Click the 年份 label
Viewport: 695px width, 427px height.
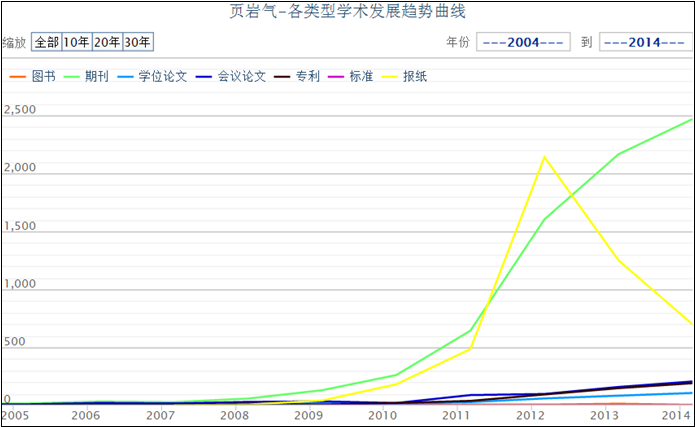458,42
